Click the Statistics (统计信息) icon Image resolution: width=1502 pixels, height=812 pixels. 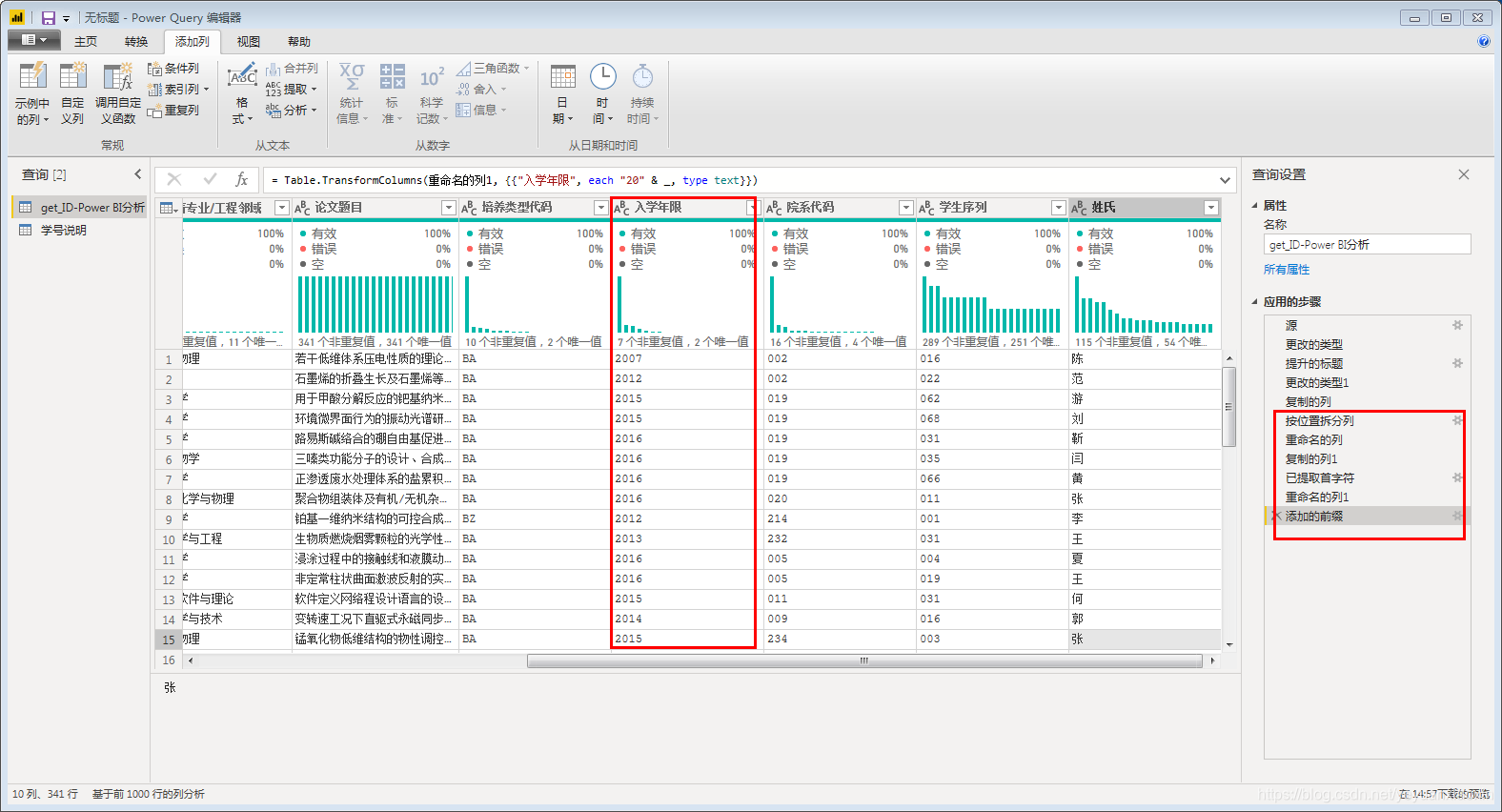pos(352,76)
